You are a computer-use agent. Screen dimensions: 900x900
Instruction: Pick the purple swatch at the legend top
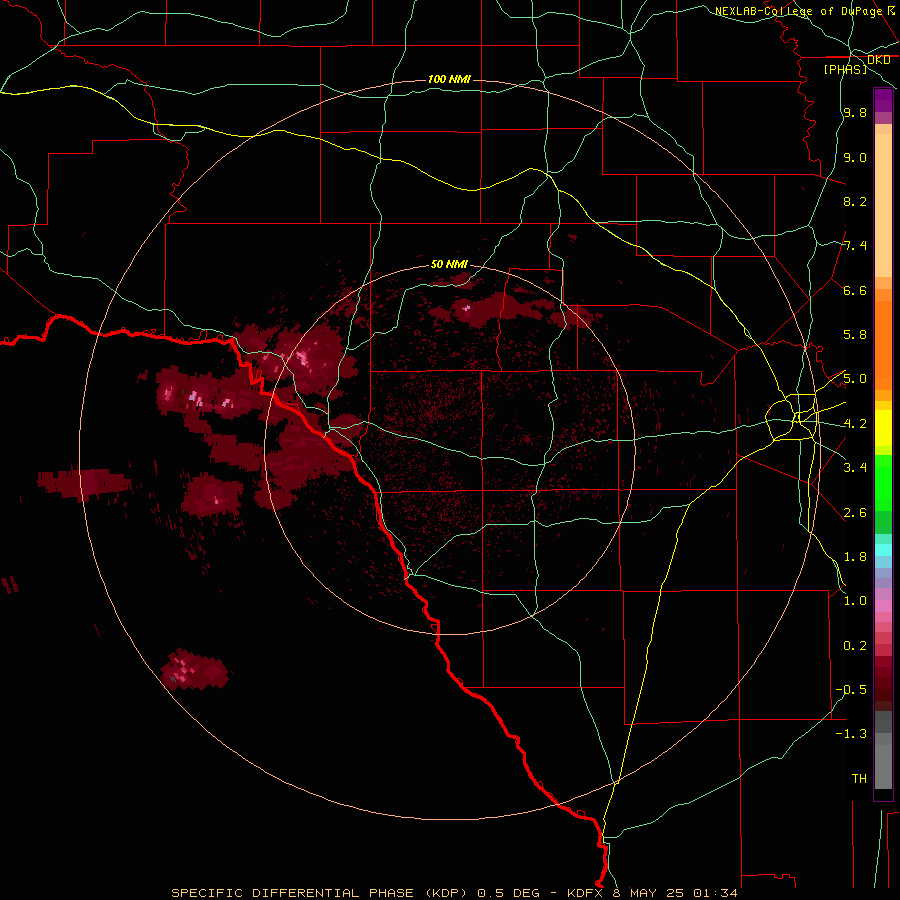click(883, 100)
